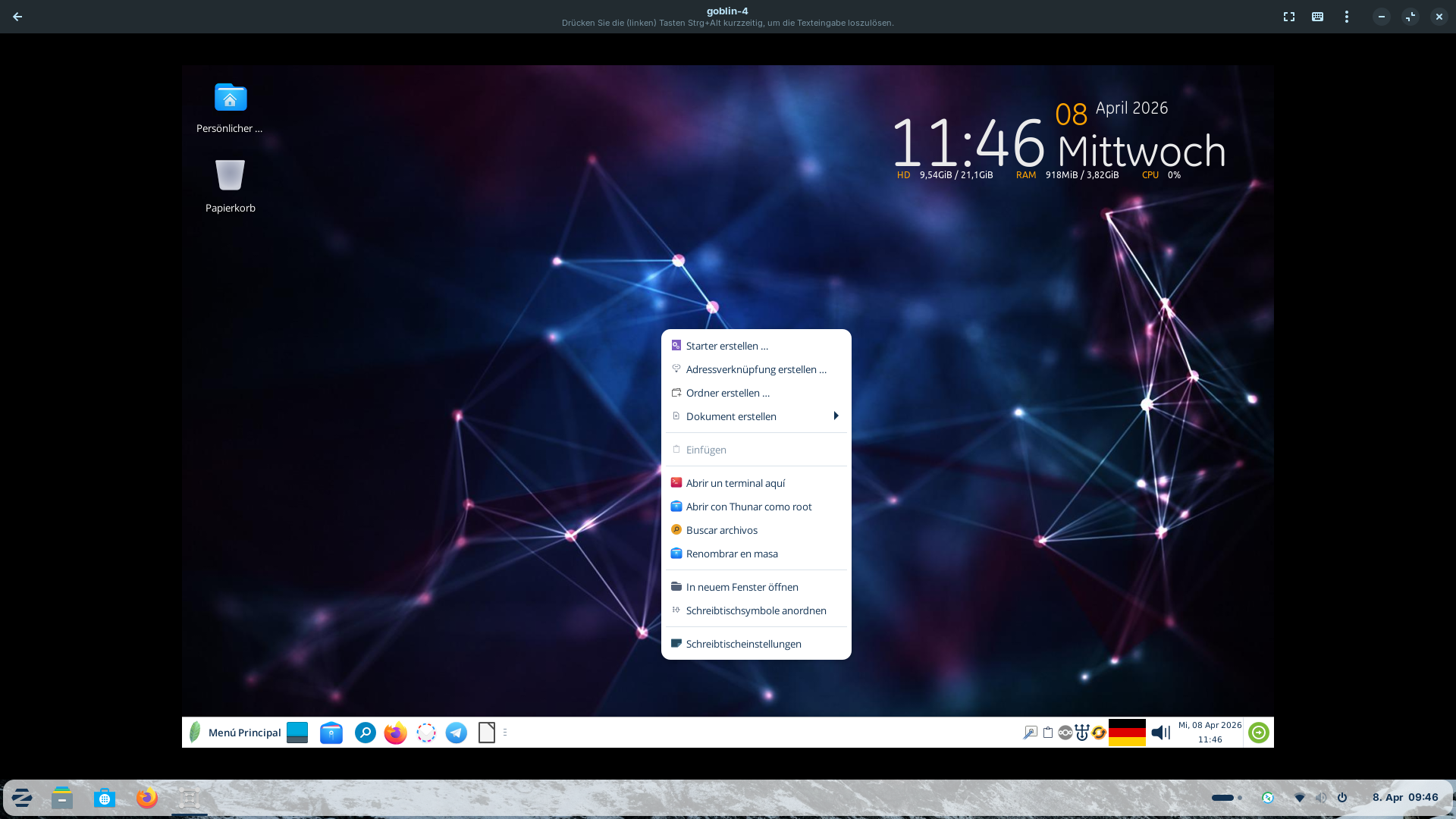The height and width of the screenshot is (819, 1456).
Task: Launch Telegram from the panel
Action: (456, 733)
